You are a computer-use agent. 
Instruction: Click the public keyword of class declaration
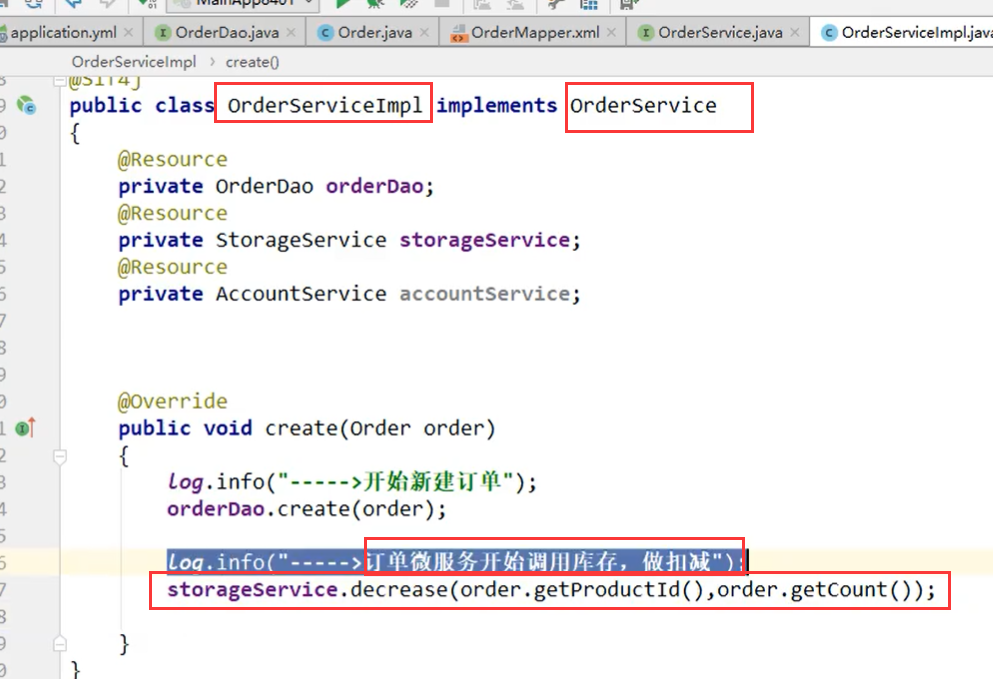tap(106, 105)
